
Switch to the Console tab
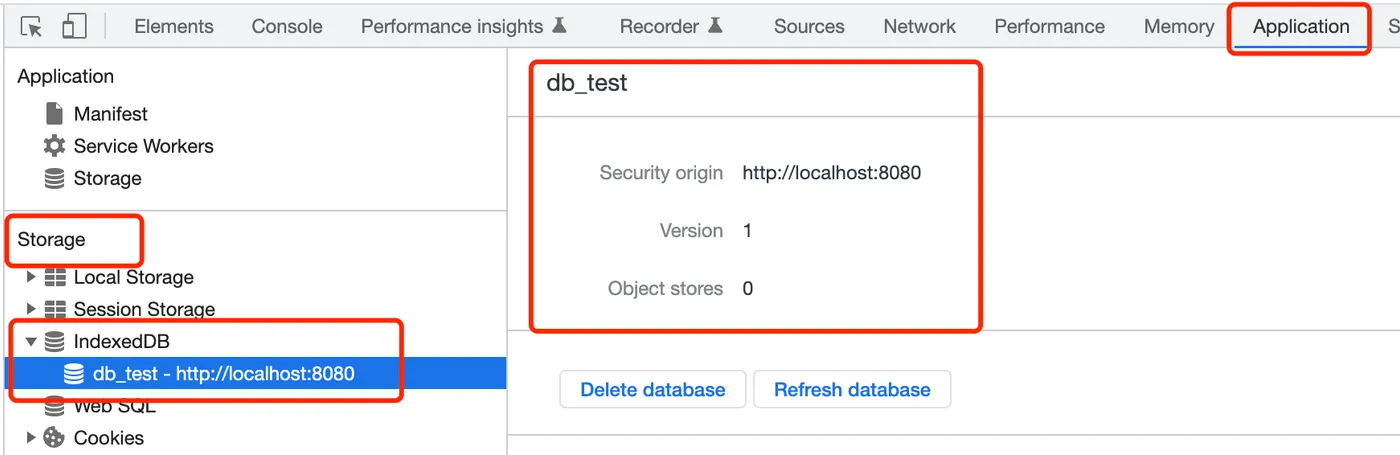[286, 27]
